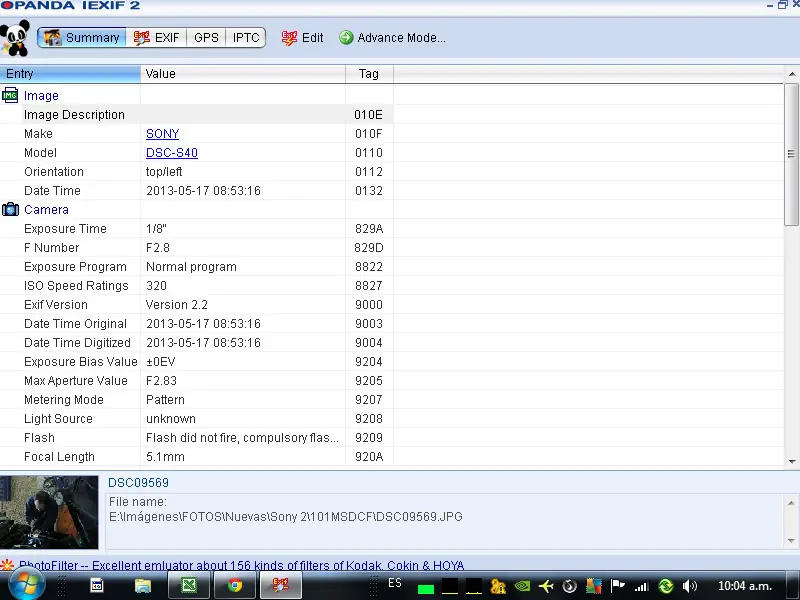Screen dimensions: 800x600
Task: Expand the Camera tree section
Action: [x=46, y=210]
